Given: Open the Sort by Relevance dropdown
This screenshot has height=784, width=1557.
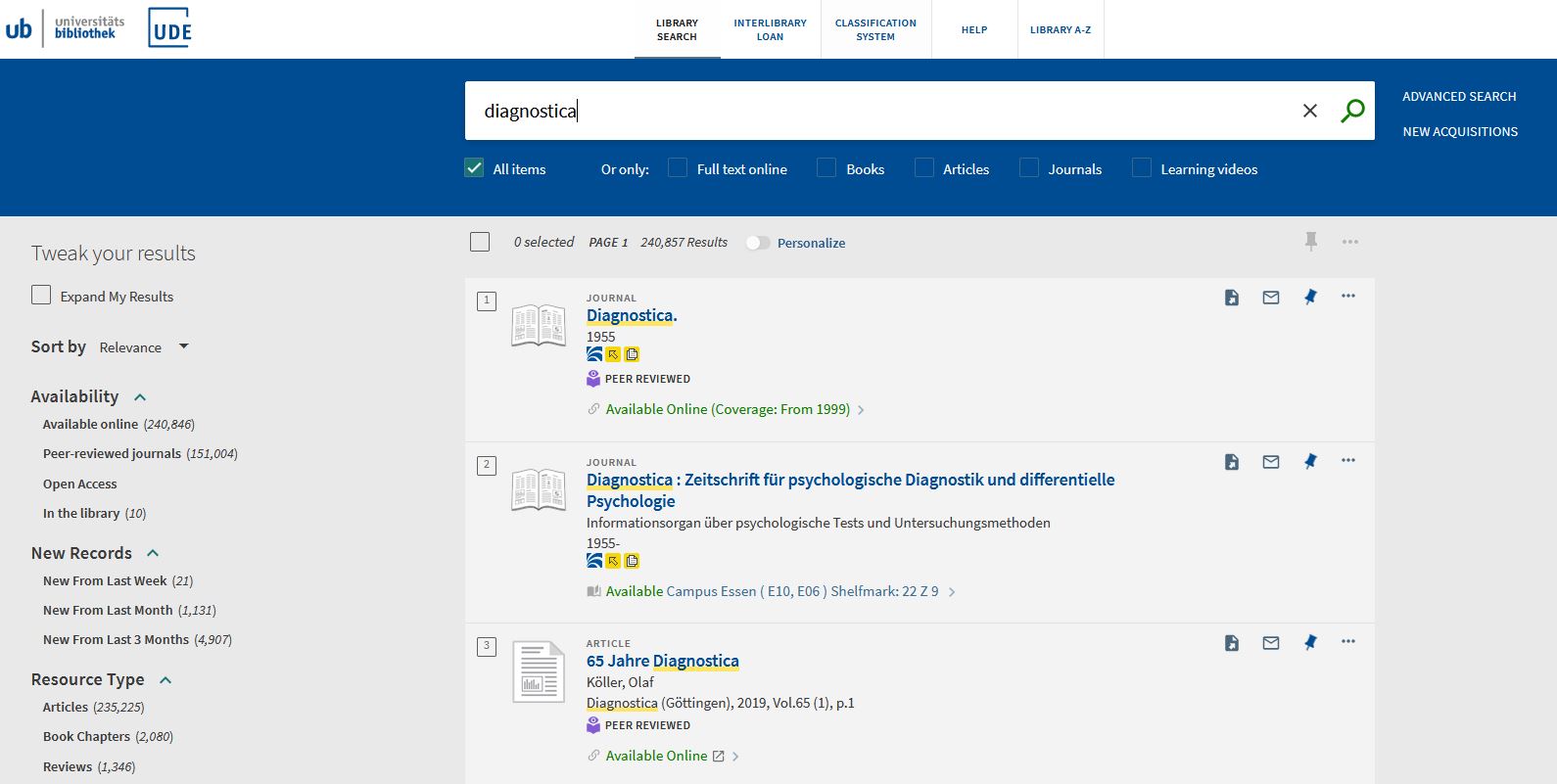Looking at the screenshot, I should pos(143,347).
